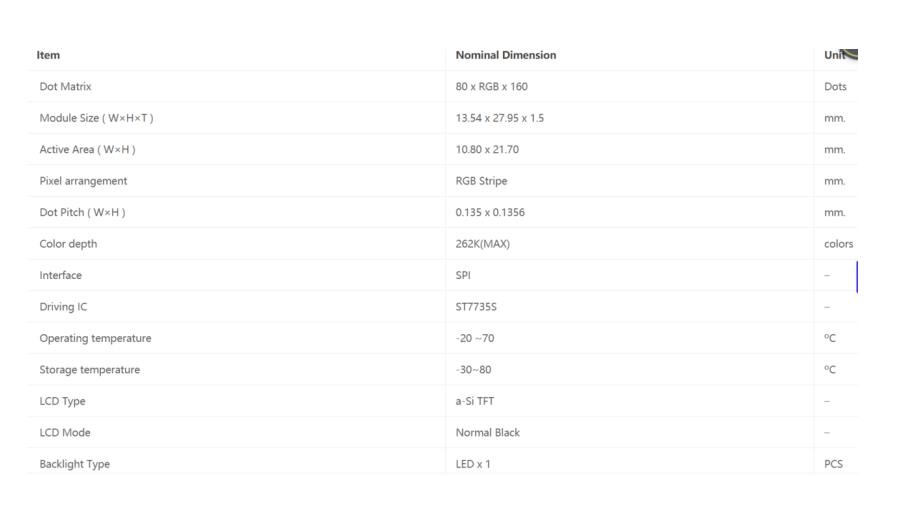Select the Module Size row label
This screenshot has width=908, height=505.
tap(96, 118)
